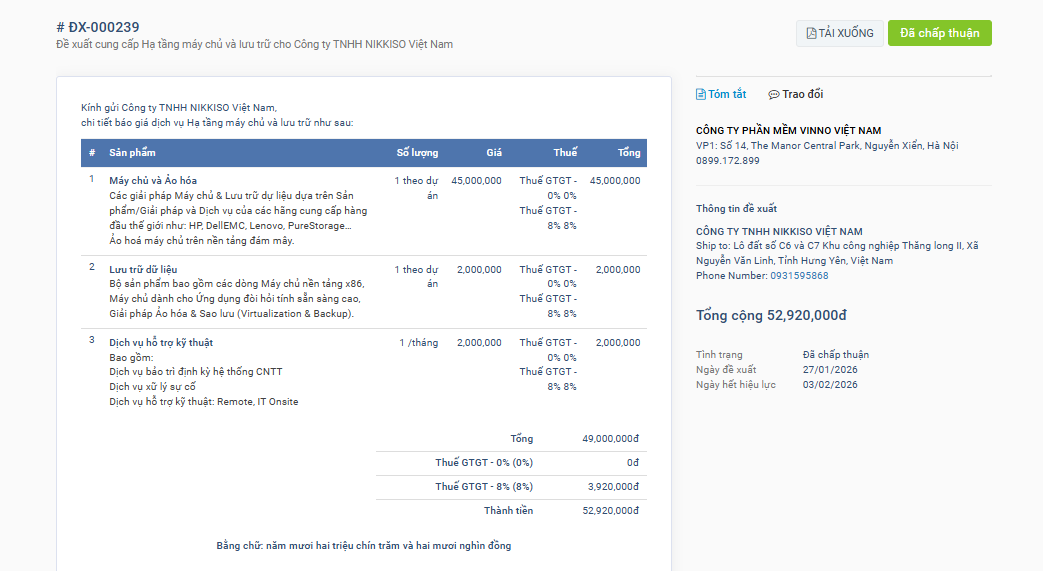Screen dimensions: 1043x571
Task: Click price cell 45,000,000 in Giá column
Action: click(476, 180)
